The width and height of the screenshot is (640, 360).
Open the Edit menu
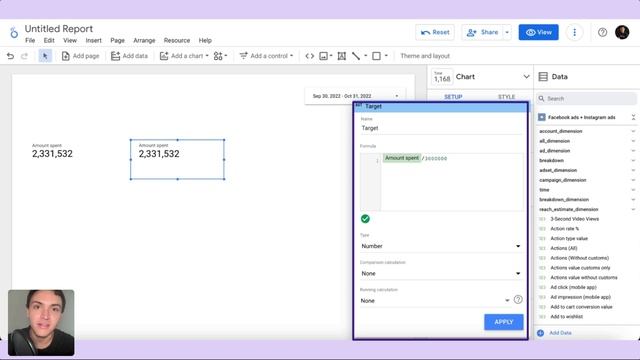(x=49, y=40)
